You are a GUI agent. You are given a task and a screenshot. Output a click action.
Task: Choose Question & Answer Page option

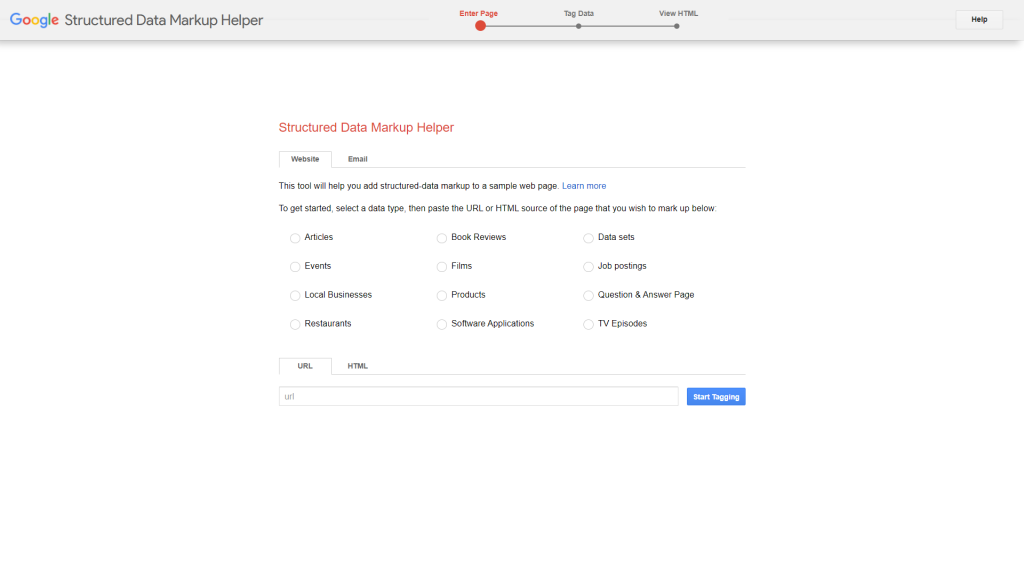(588, 296)
